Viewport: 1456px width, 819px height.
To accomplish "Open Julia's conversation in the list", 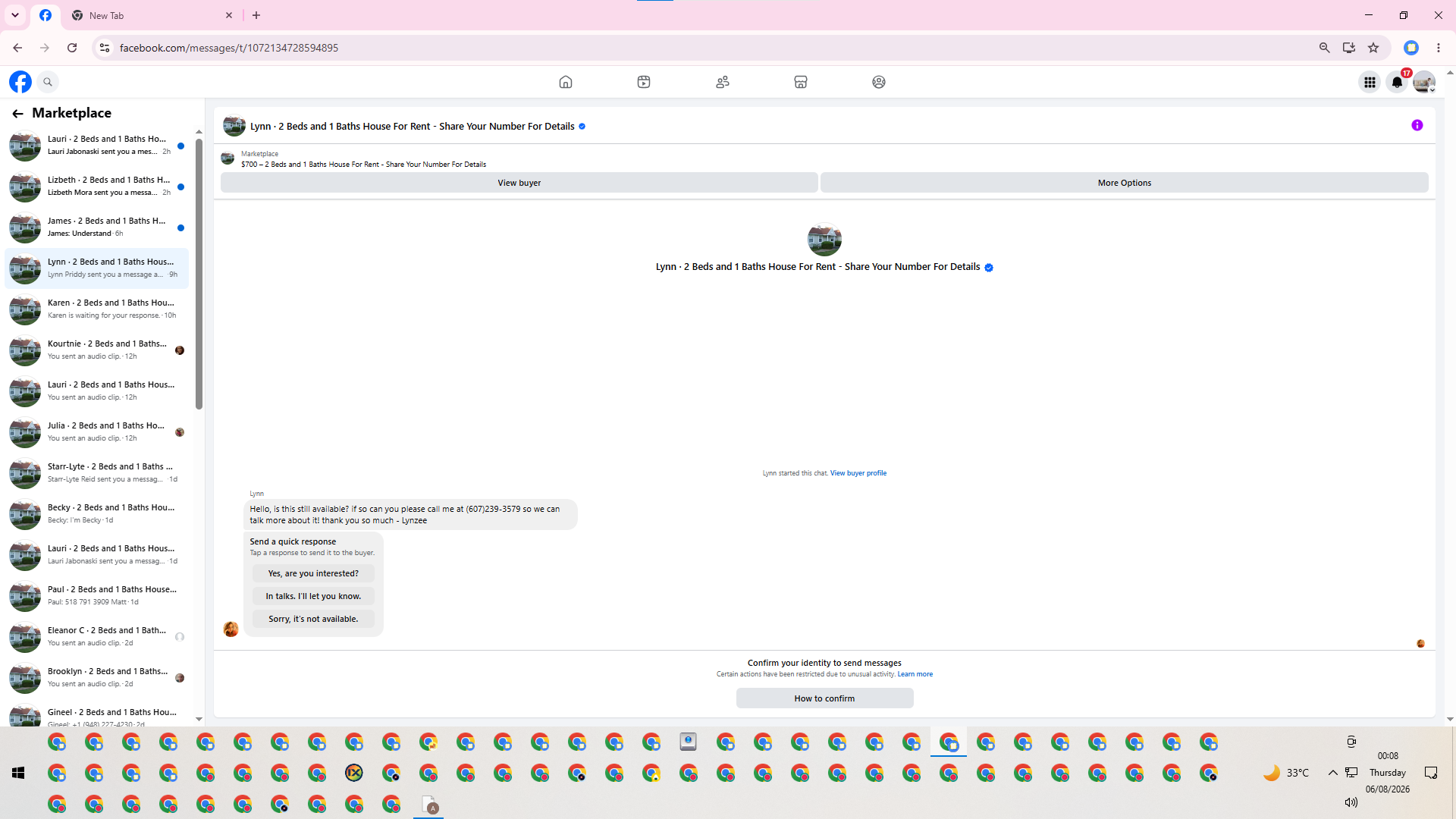I will coord(97,432).
